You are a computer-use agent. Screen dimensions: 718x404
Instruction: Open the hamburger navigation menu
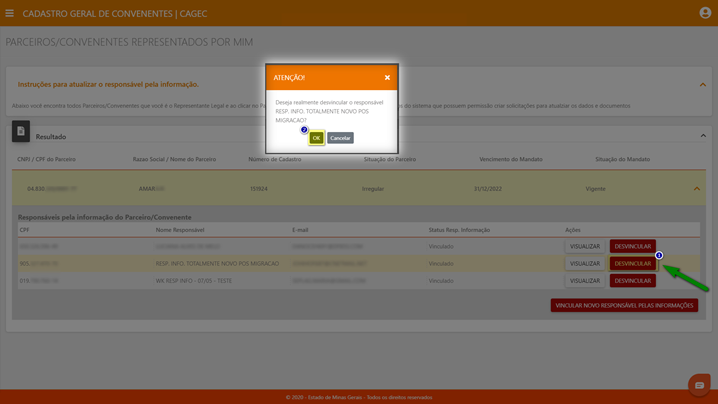(10, 13)
